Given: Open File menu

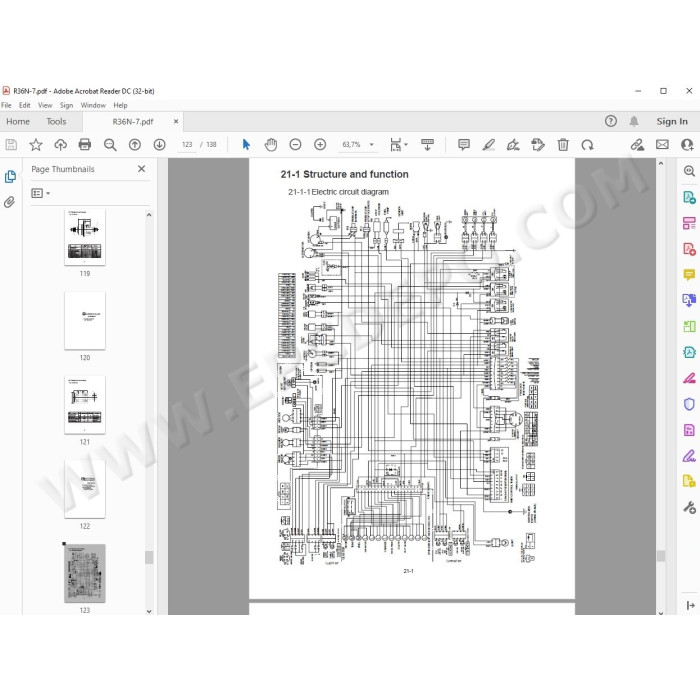Looking at the screenshot, I should (6, 105).
